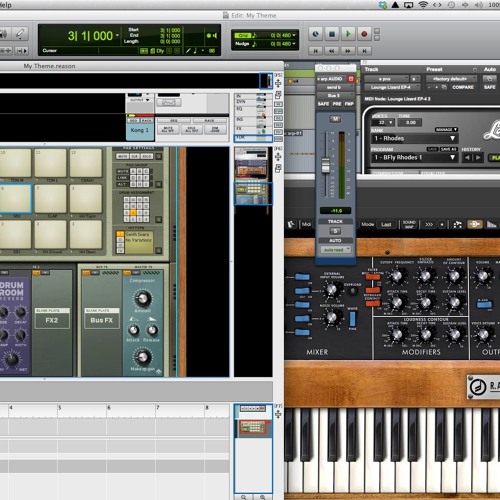Open the program '1 - BFly Rhodes 1' dropdown
The width and height of the screenshot is (500, 500).
click(415, 157)
